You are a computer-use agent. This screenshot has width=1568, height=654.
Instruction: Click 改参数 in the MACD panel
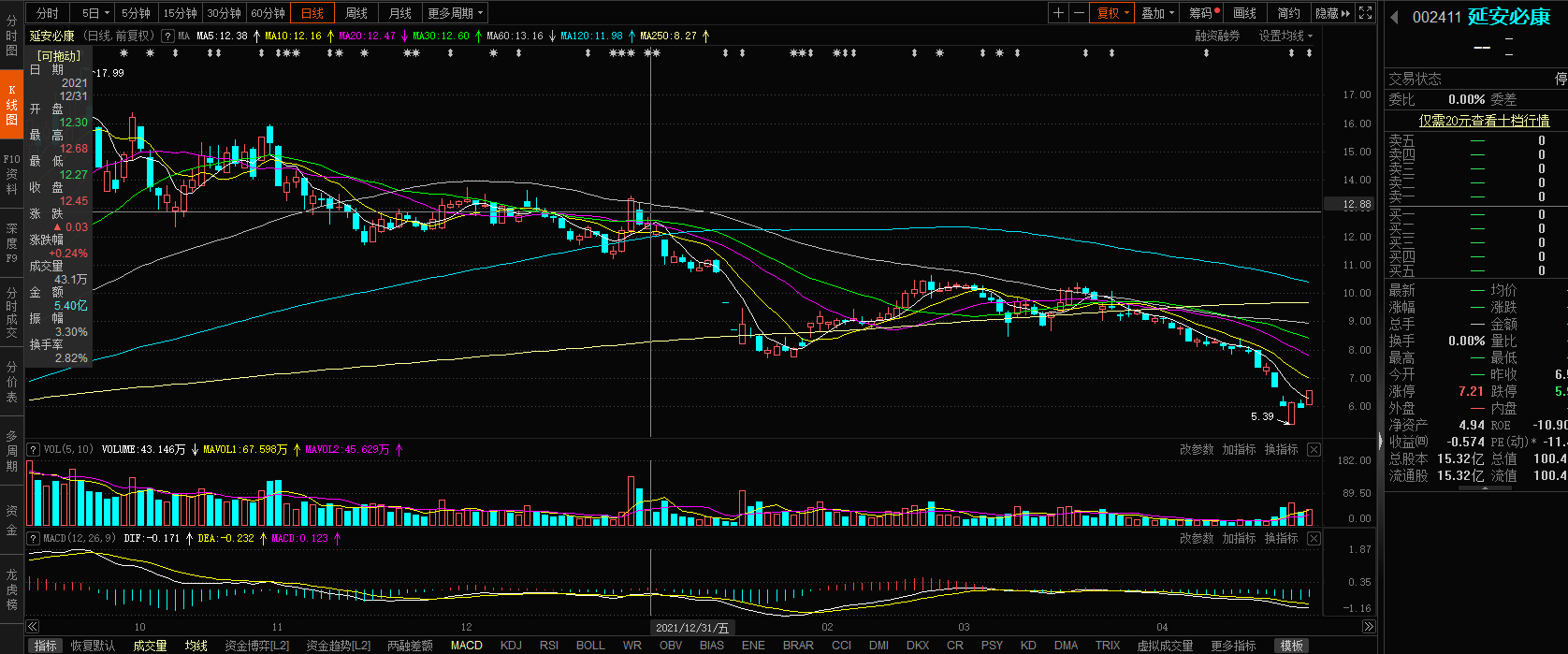click(x=1197, y=539)
